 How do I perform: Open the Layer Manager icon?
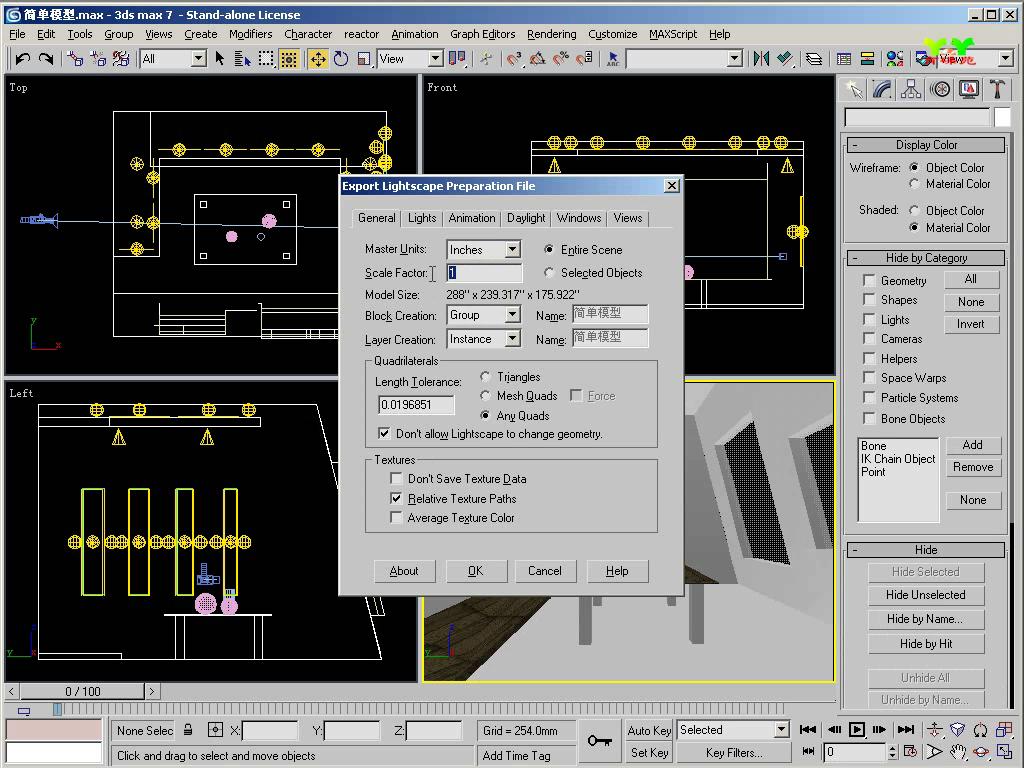(814, 59)
